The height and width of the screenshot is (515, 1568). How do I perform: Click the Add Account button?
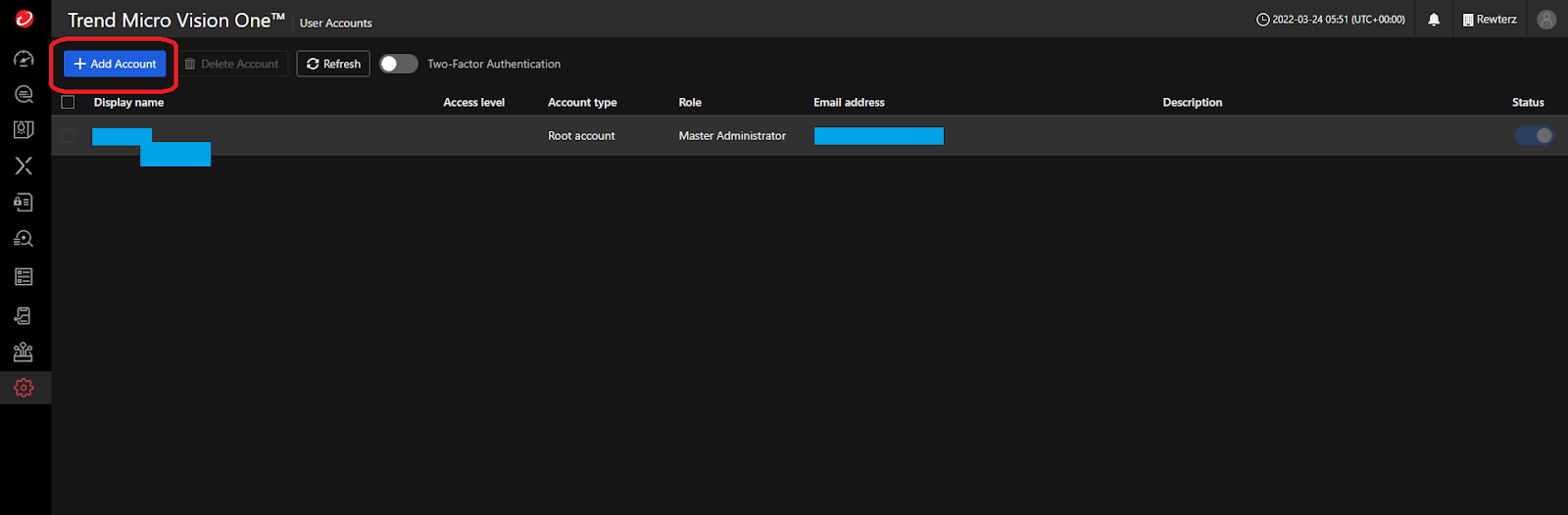(115, 64)
